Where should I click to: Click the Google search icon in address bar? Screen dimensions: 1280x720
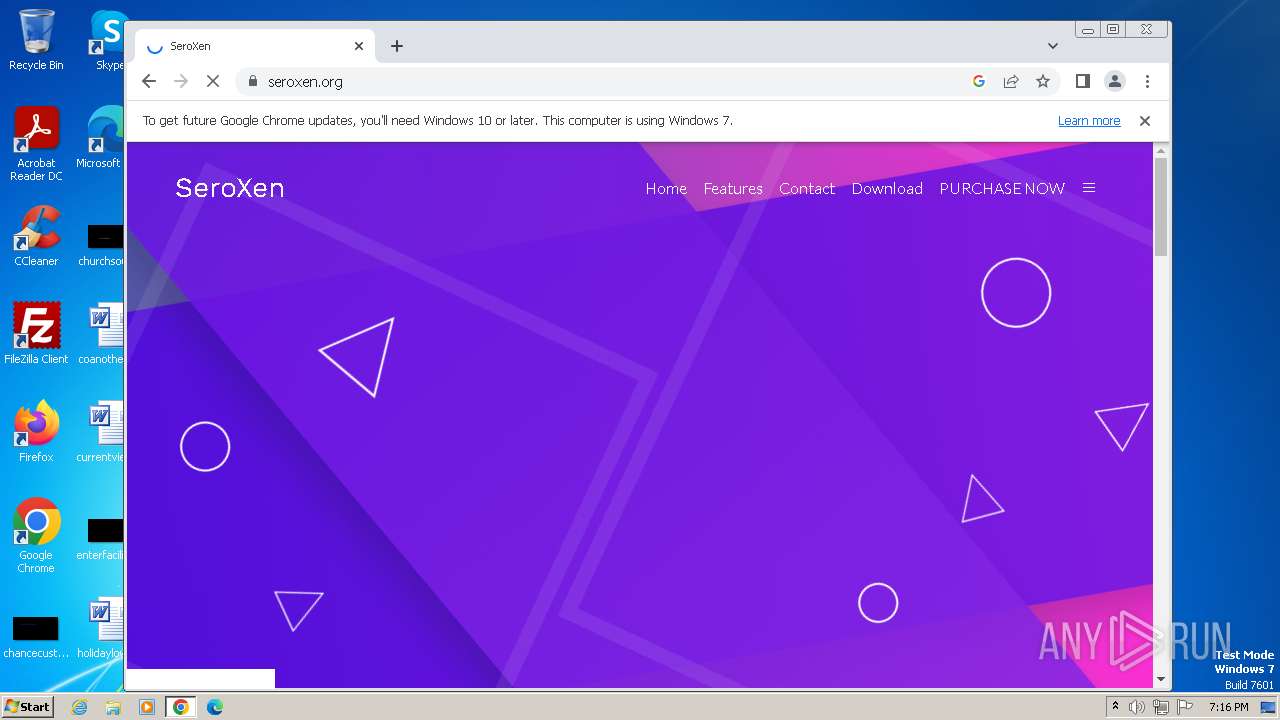tap(979, 82)
